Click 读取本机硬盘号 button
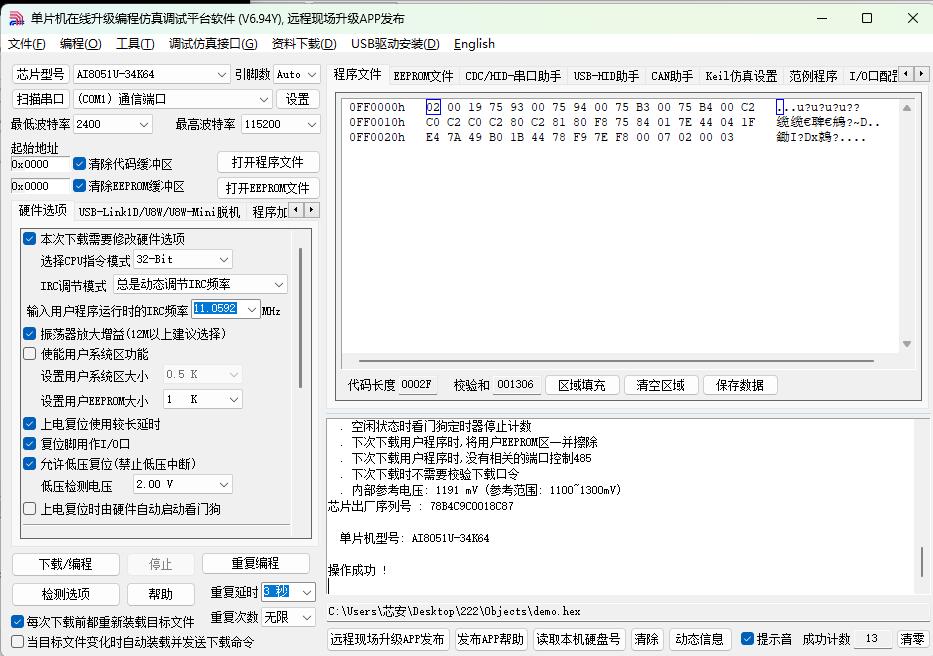This screenshot has width=933, height=656. pos(578,639)
